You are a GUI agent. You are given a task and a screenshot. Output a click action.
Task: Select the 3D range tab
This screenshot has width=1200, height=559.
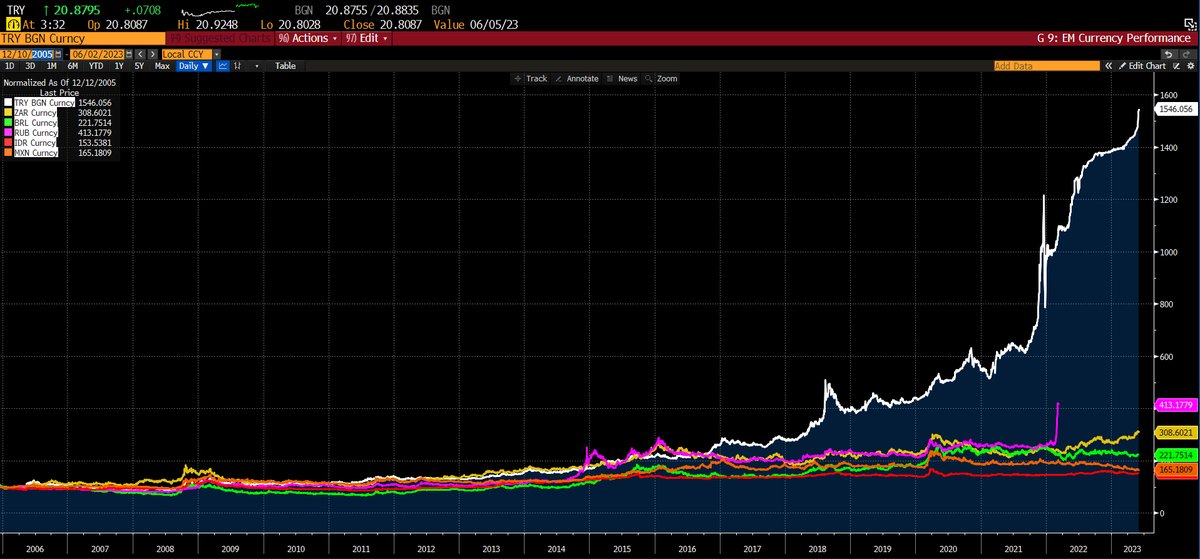(x=30, y=66)
